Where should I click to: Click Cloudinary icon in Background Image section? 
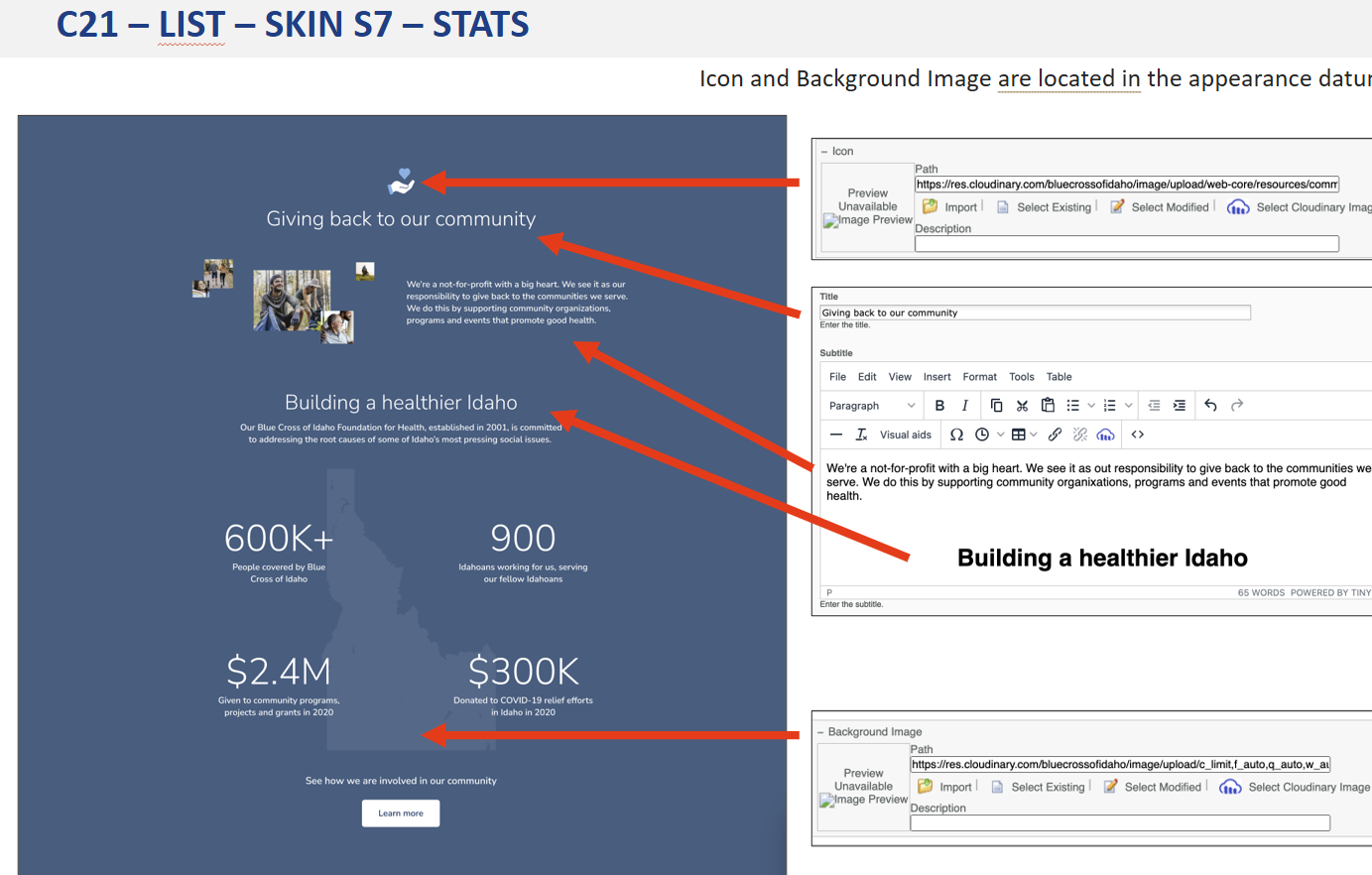[x=1230, y=787]
